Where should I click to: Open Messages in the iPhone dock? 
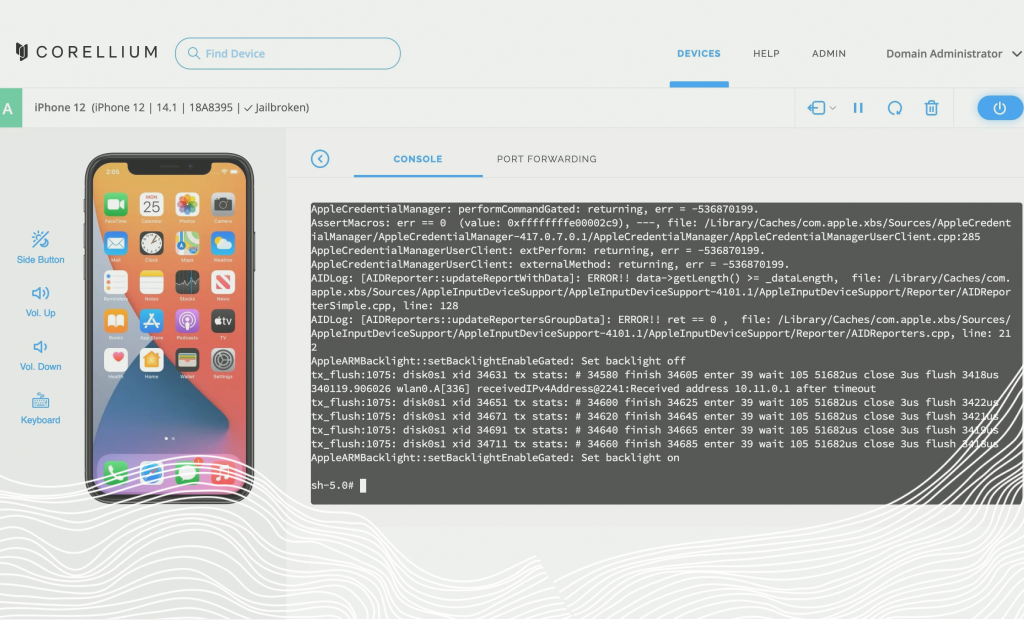pos(187,472)
